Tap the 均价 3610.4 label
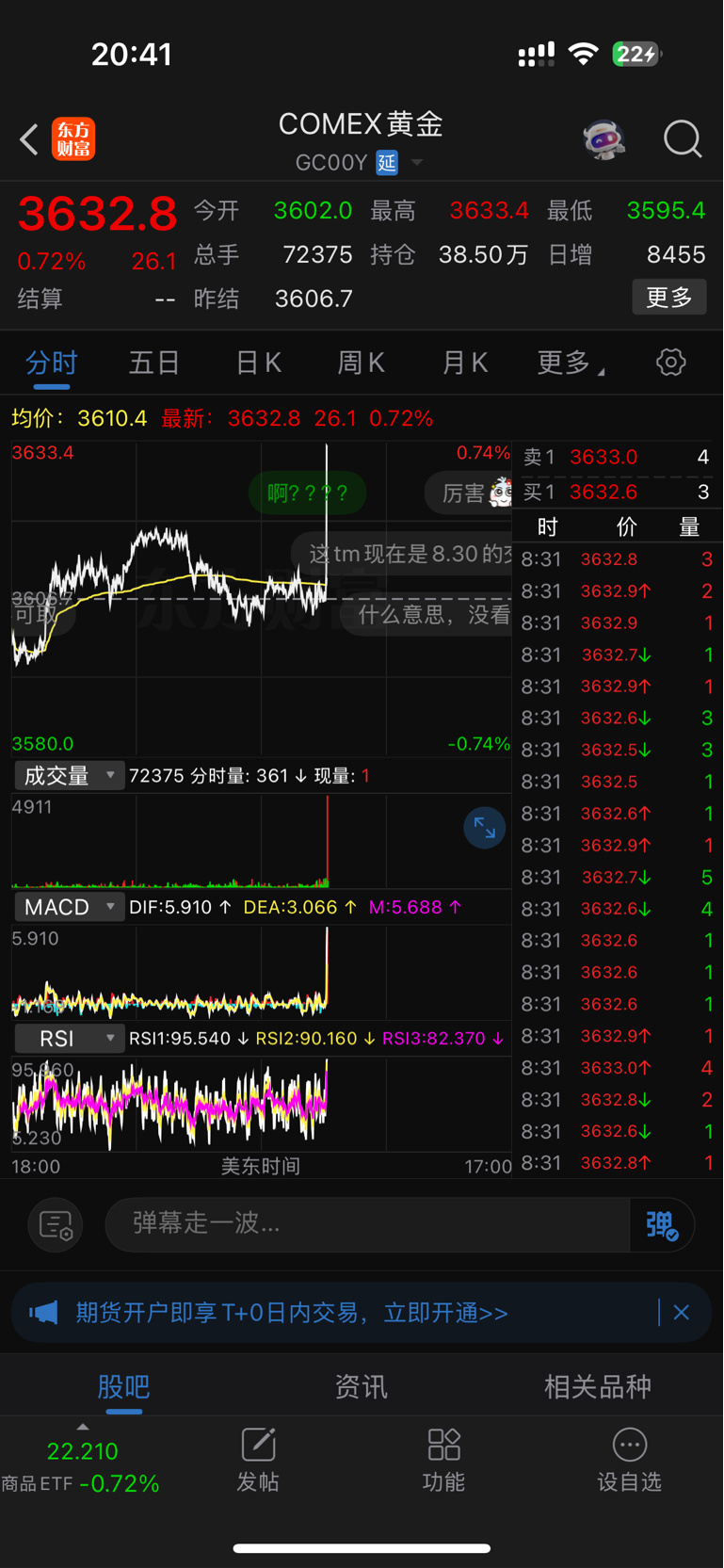724x1568 pixels. coord(79,418)
